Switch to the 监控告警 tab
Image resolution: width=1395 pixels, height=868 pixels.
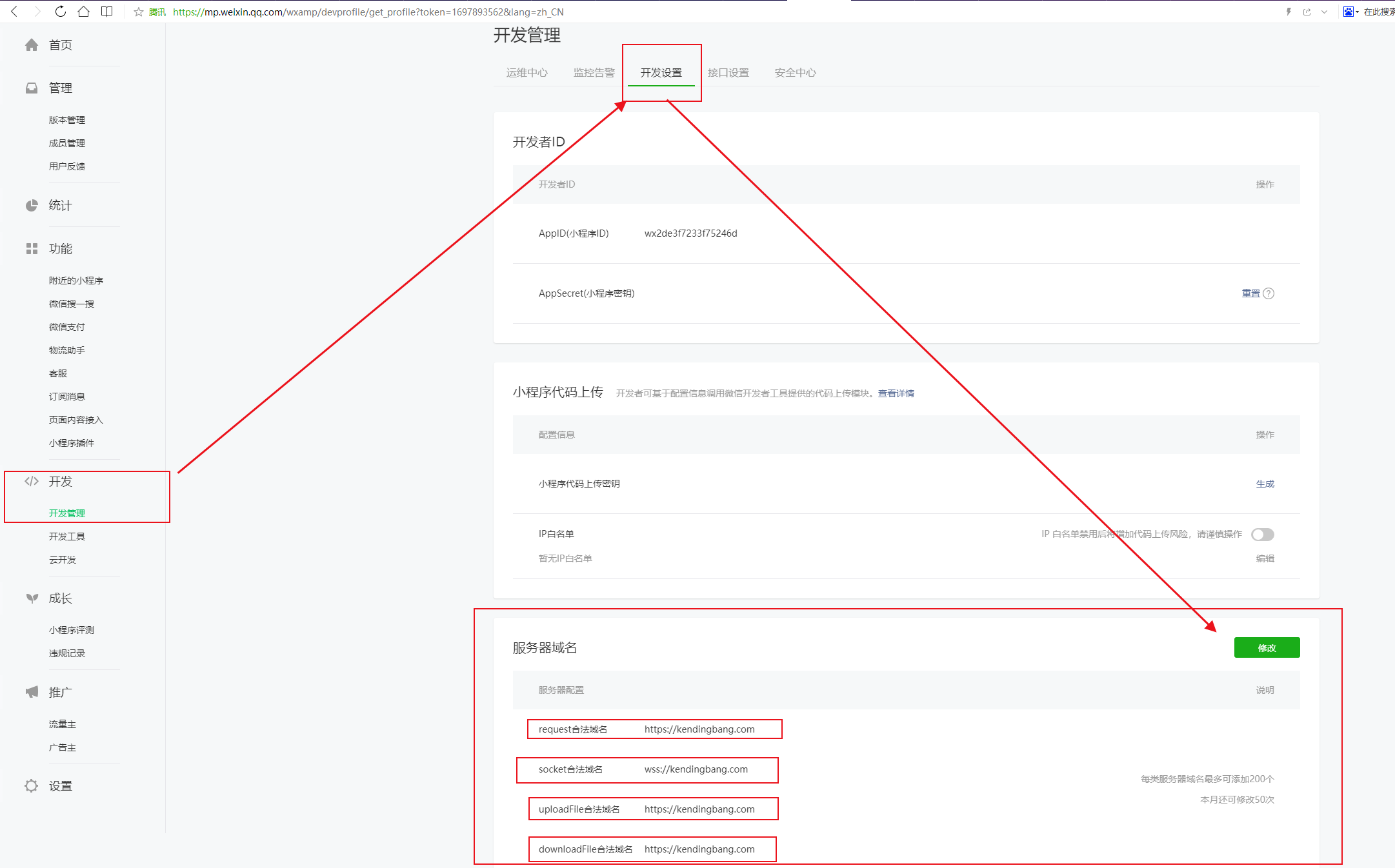tap(594, 73)
